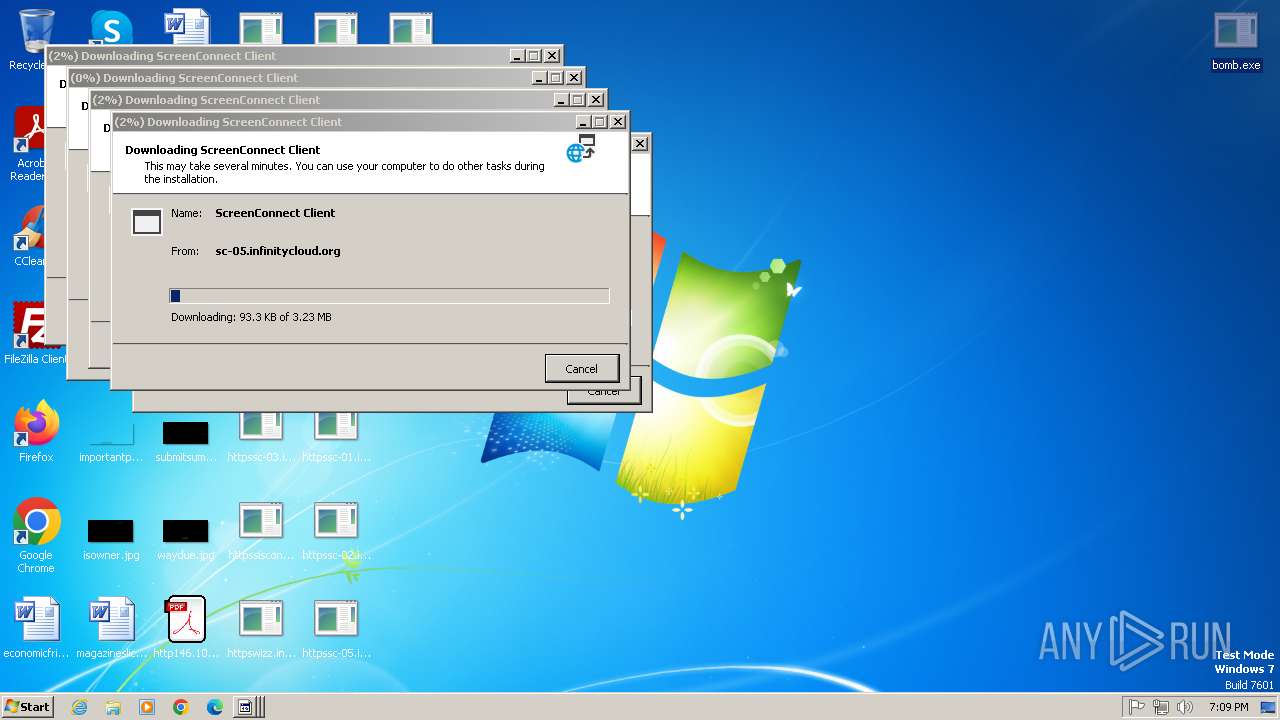Open the bomb.exe desktop icon
1280x720 pixels.
[x=1236, y=42]
